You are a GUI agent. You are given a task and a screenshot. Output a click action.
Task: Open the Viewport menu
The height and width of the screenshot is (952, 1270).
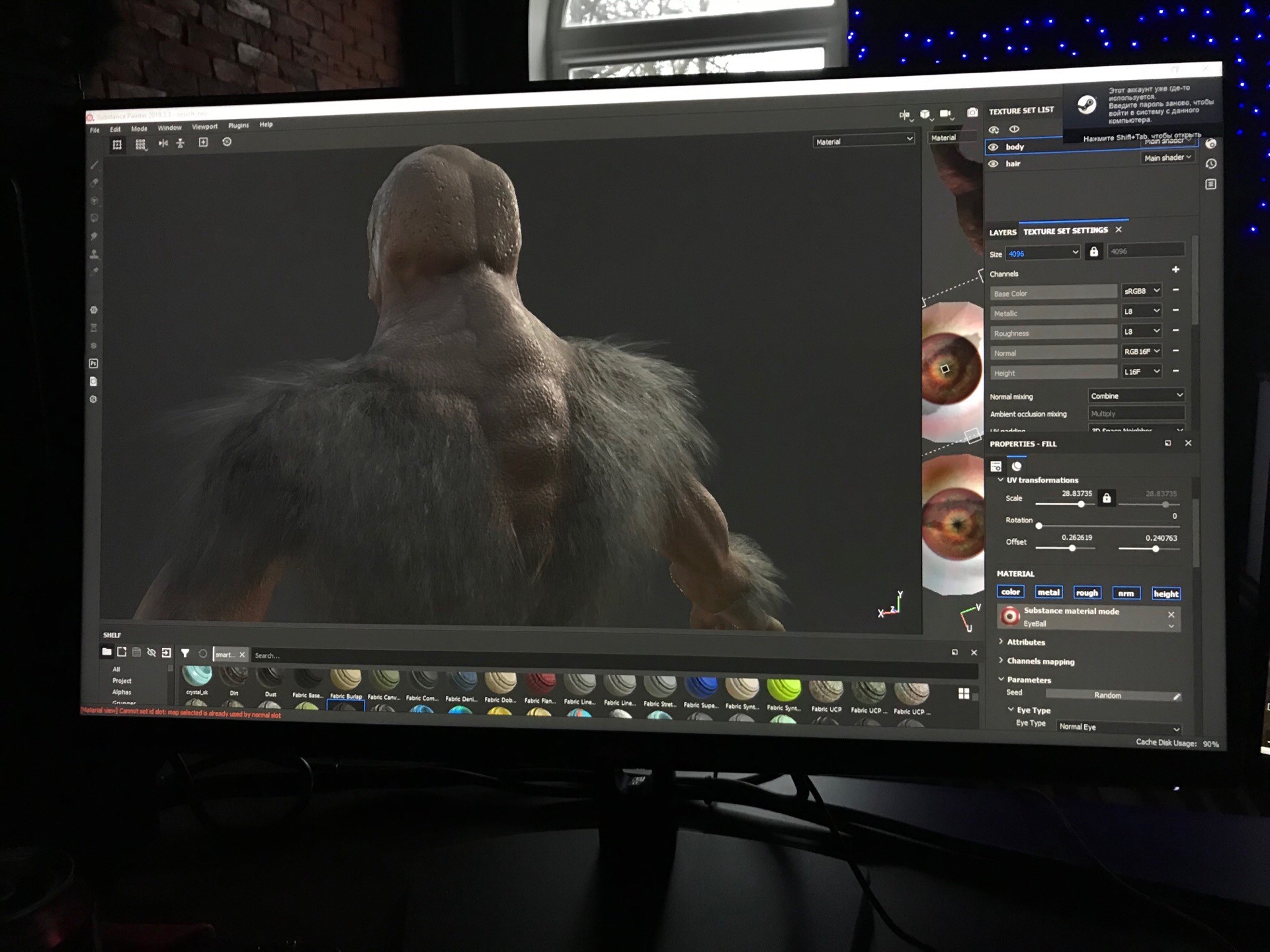click(204, 127)
